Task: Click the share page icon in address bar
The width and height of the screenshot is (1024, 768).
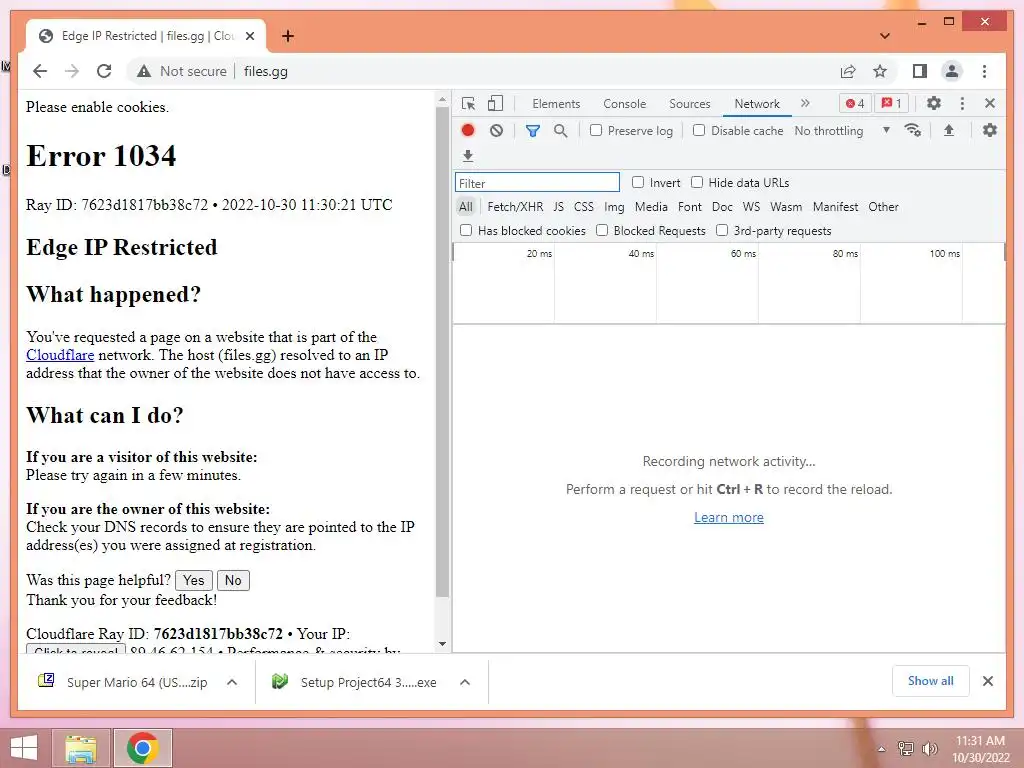Action: (x=848, y=71)
